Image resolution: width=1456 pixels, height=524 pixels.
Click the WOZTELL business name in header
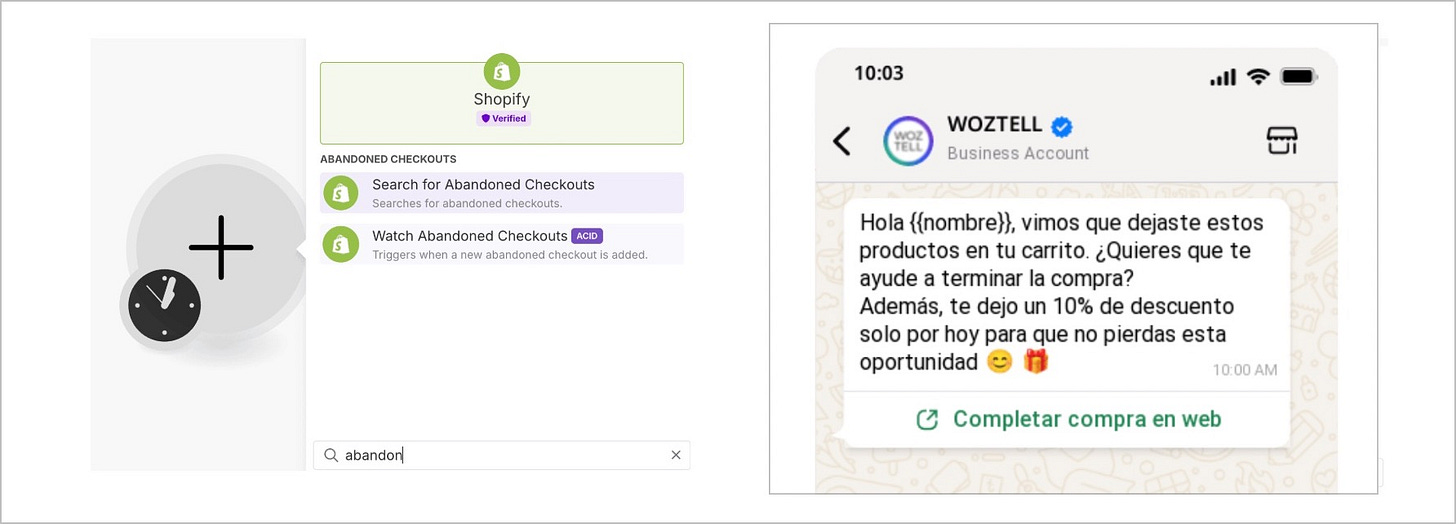995,126
